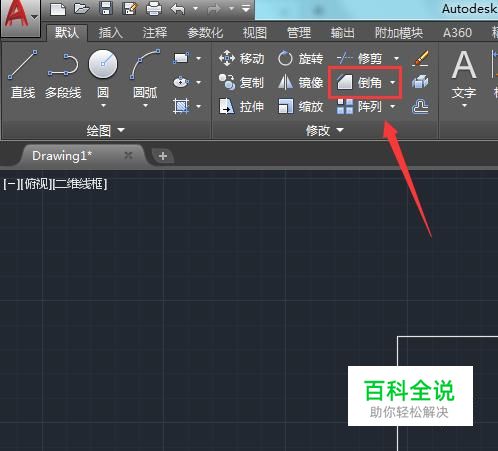Open the 修剪 dropdown arrow
Viewport: 498px width, 451px height.
point(396,59)
